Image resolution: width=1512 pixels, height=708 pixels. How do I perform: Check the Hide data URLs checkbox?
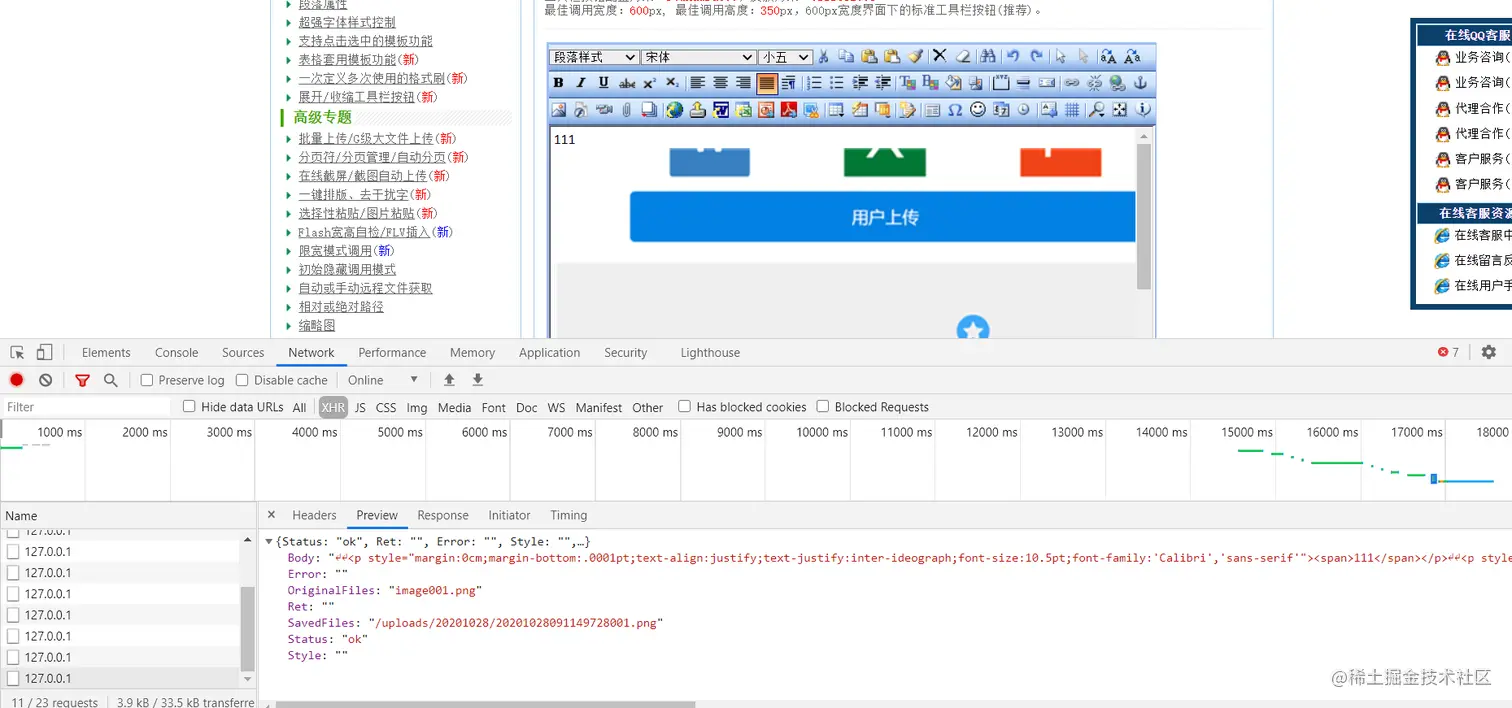point(189,406)
